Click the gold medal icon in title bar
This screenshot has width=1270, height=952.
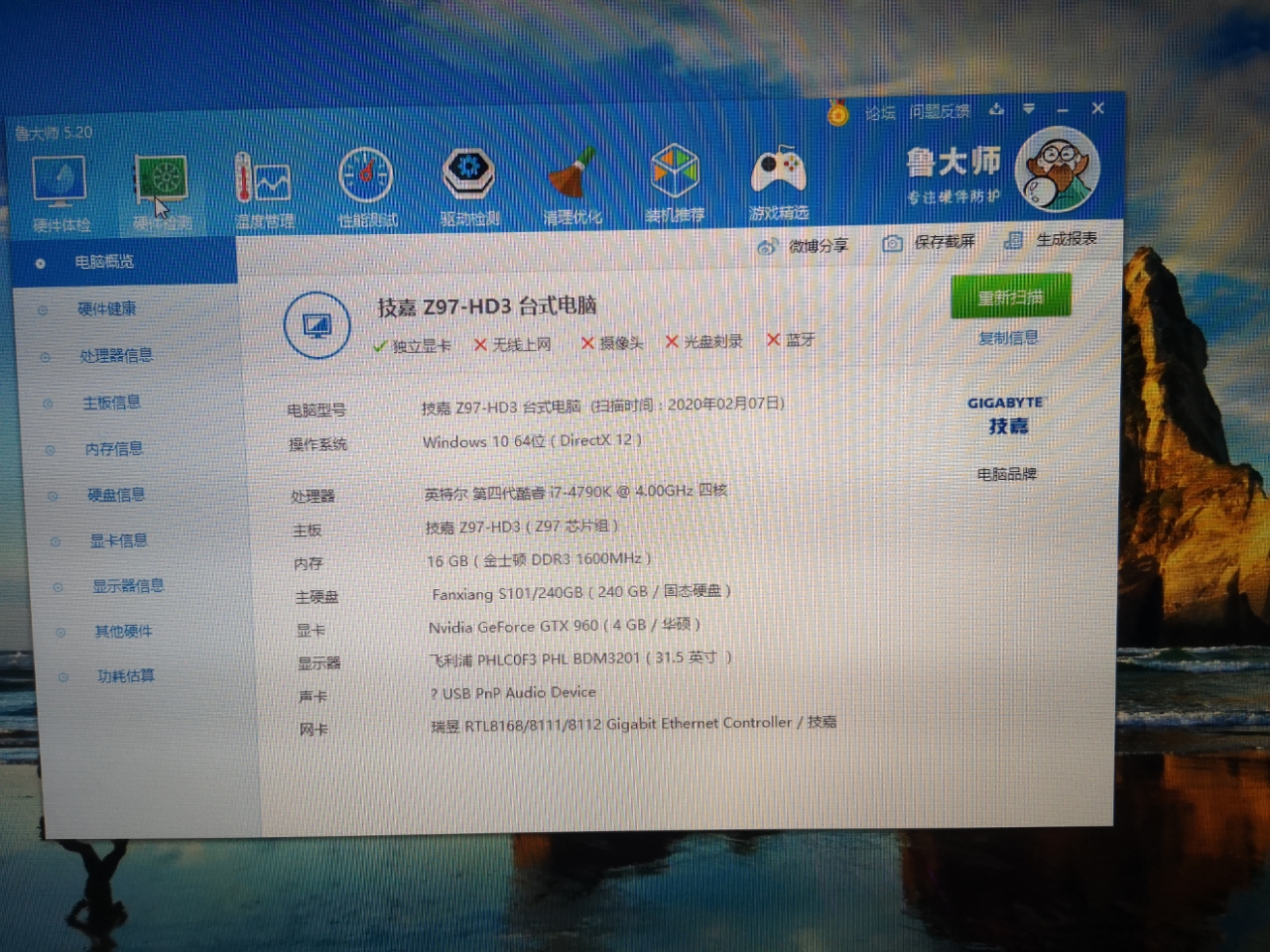tap(838, 113)
